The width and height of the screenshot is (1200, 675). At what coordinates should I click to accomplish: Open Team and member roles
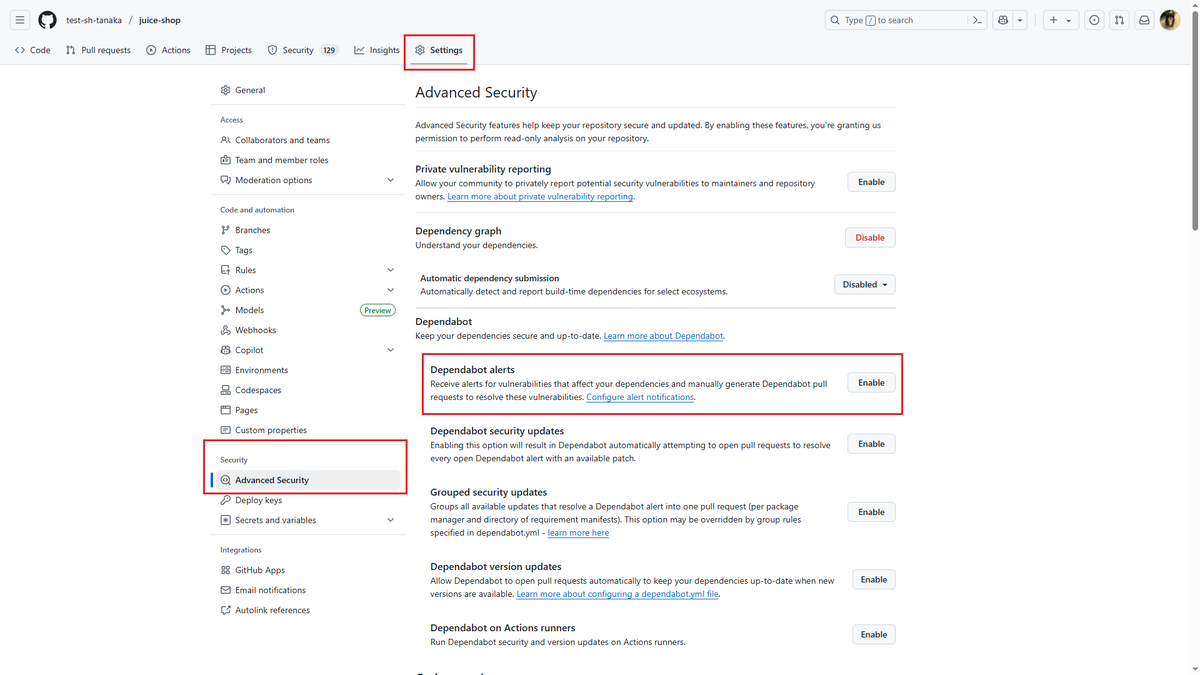(307, 160)
